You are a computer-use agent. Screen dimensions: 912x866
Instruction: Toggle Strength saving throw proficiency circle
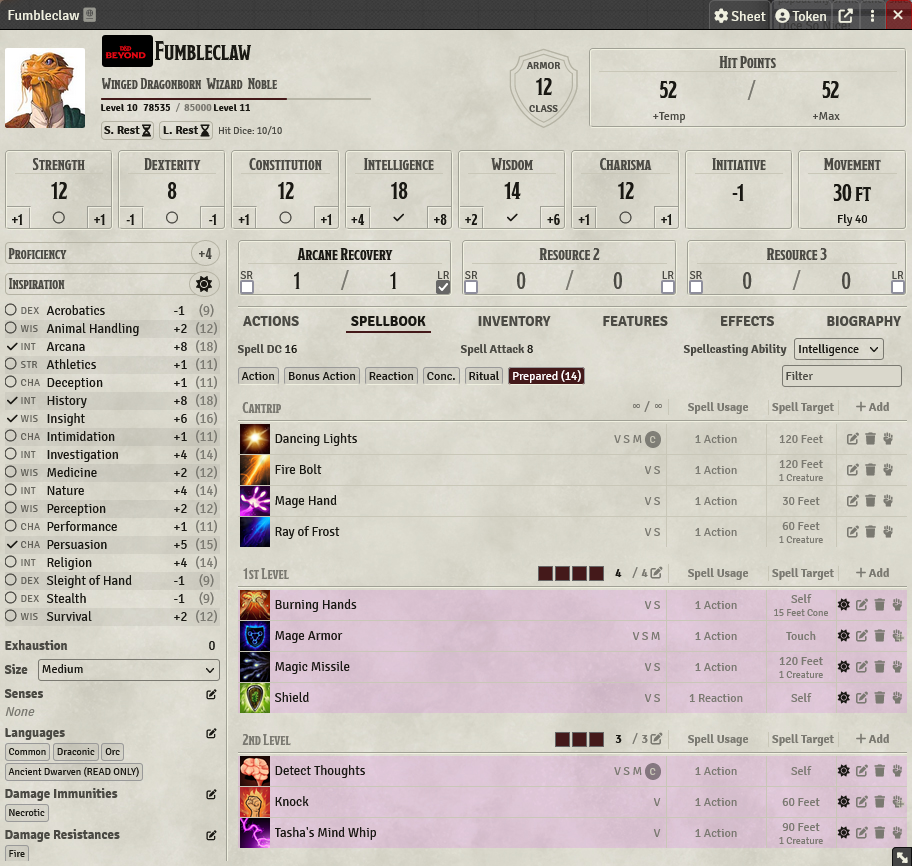point(58,218)
